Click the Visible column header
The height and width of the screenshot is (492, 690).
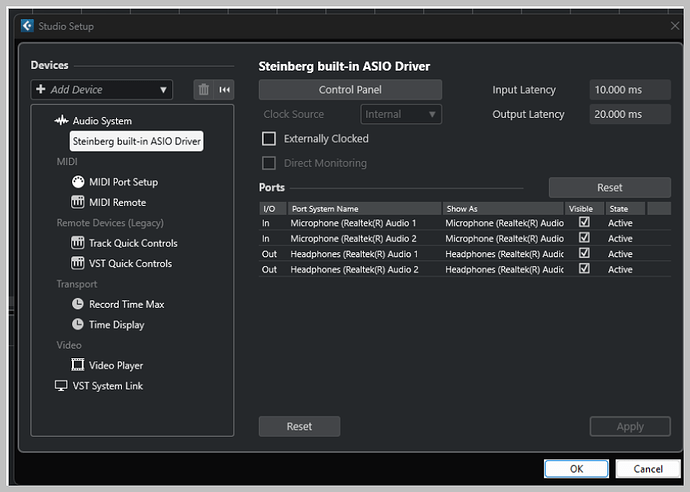point(584,209)
